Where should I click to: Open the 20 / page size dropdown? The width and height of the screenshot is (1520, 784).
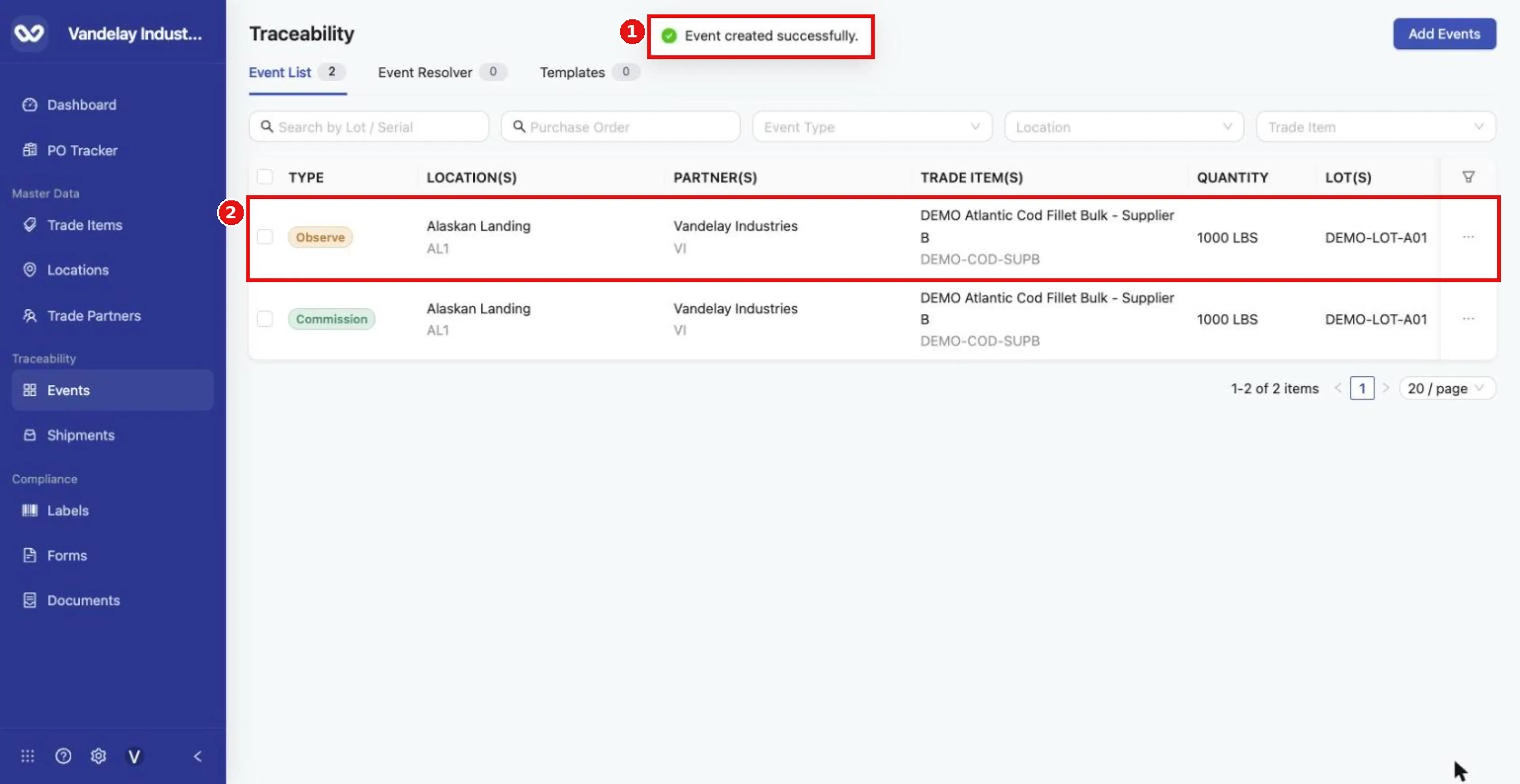tap(1447, 388)
